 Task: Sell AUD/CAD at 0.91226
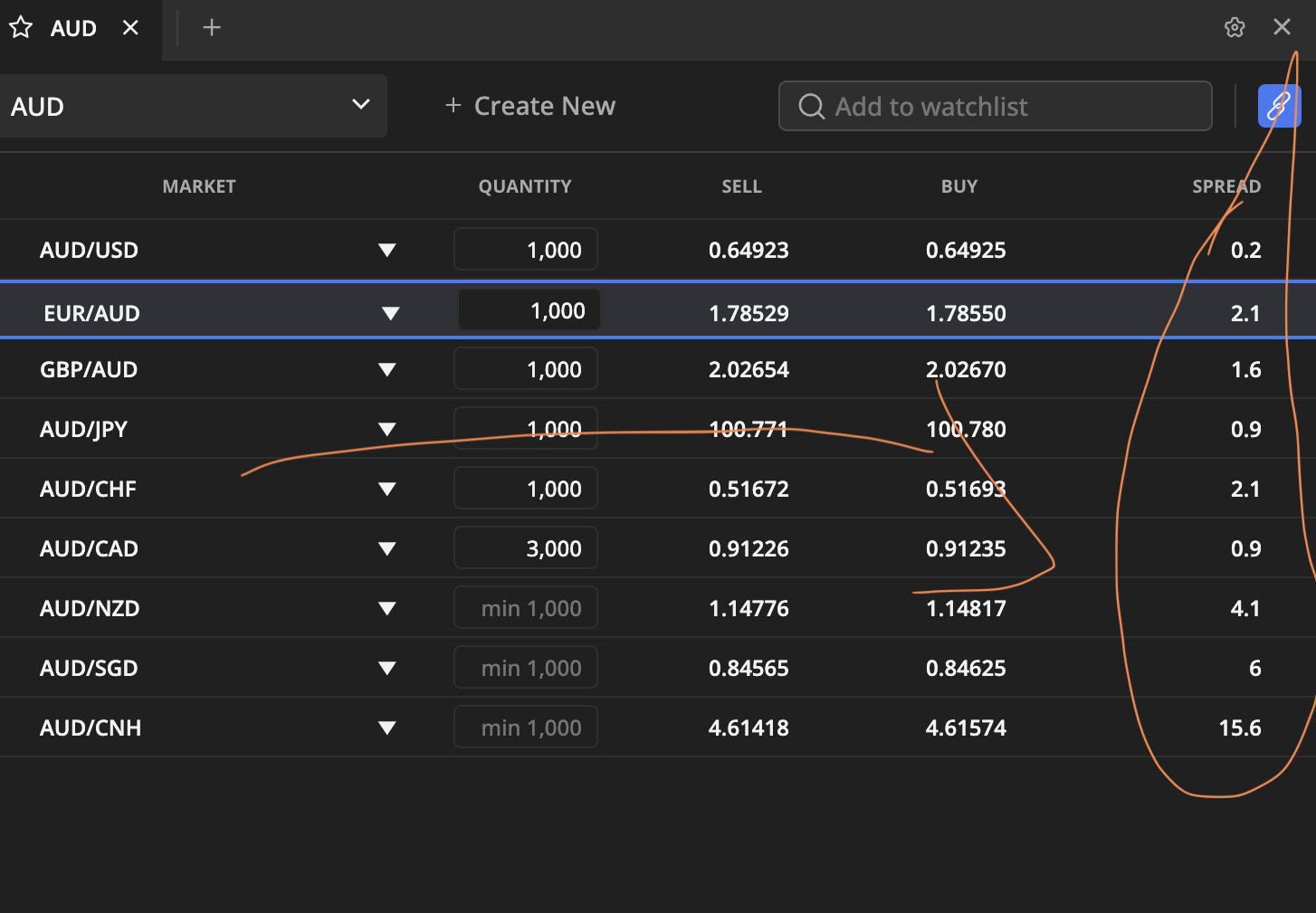pos(749,548)
